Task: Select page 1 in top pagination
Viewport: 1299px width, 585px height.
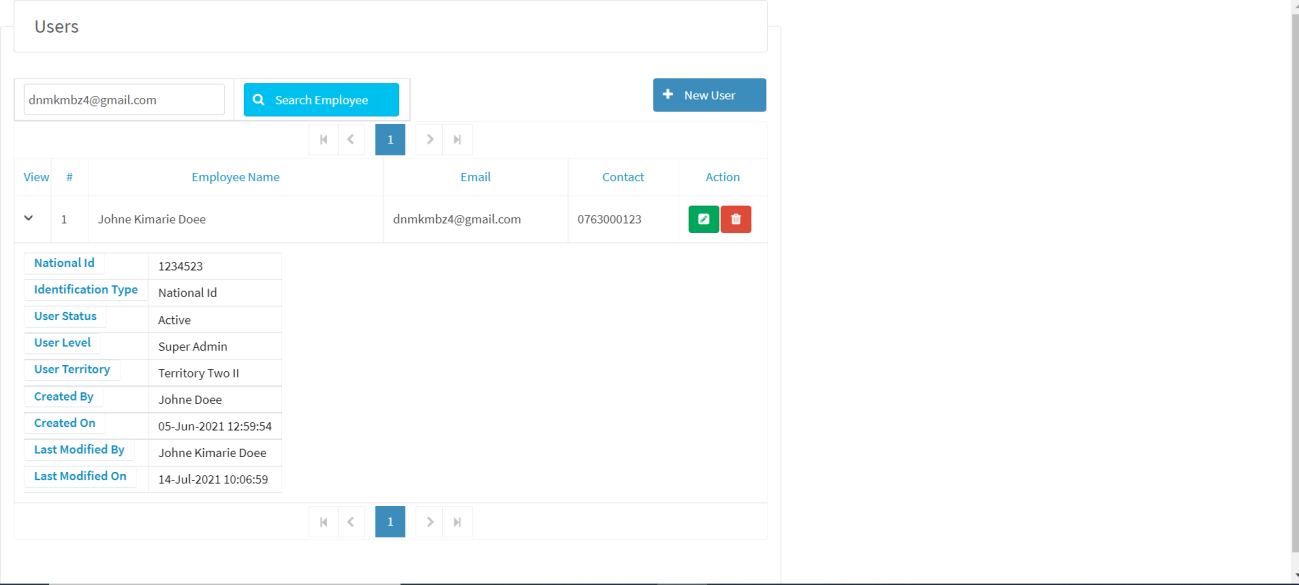Action: click(x=390, y=140)
